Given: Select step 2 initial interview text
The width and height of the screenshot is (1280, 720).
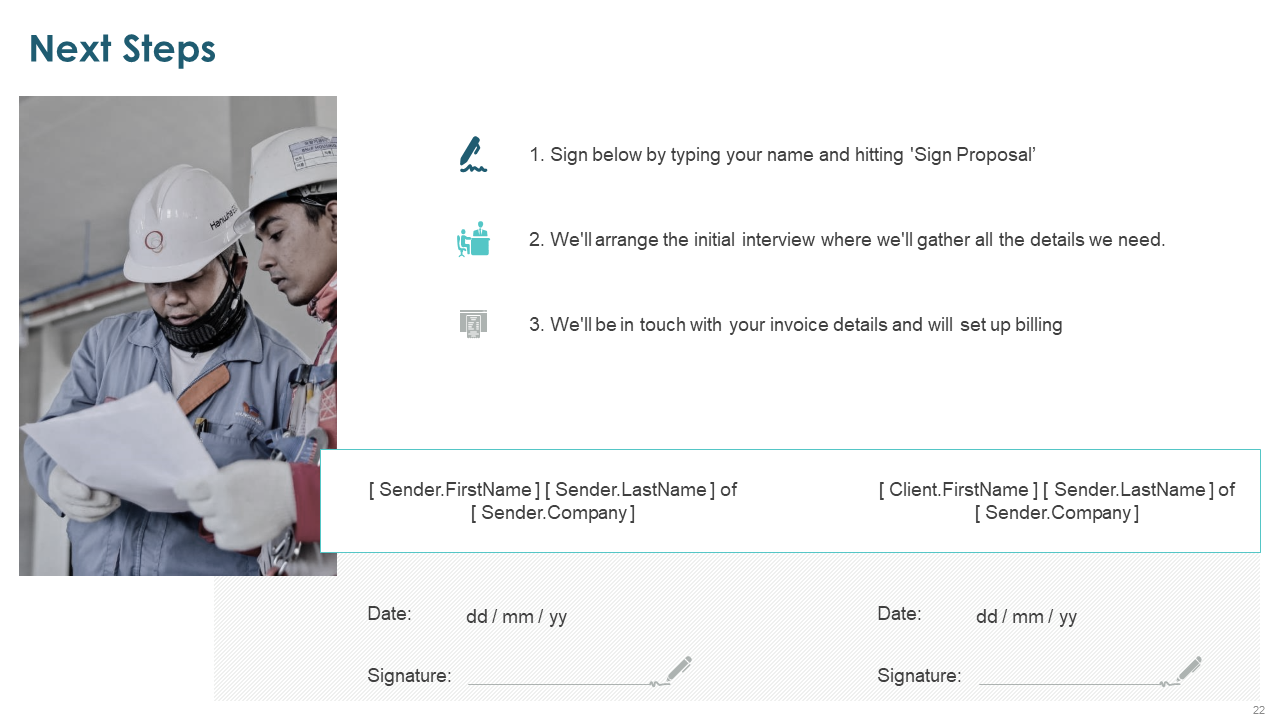Looking at the screenshot, I should point(847,240).
